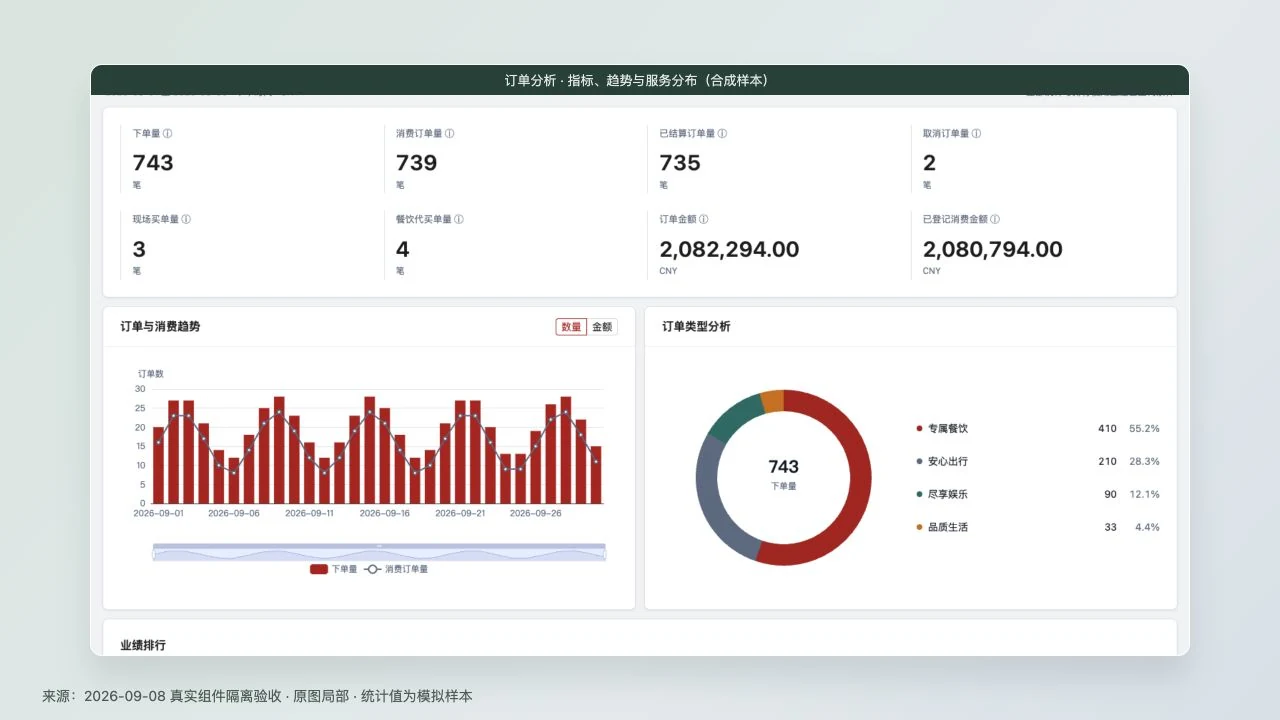Switch the trend chart to 数量 view
This screenshot has width=1280, height=720.
point(571,327)
